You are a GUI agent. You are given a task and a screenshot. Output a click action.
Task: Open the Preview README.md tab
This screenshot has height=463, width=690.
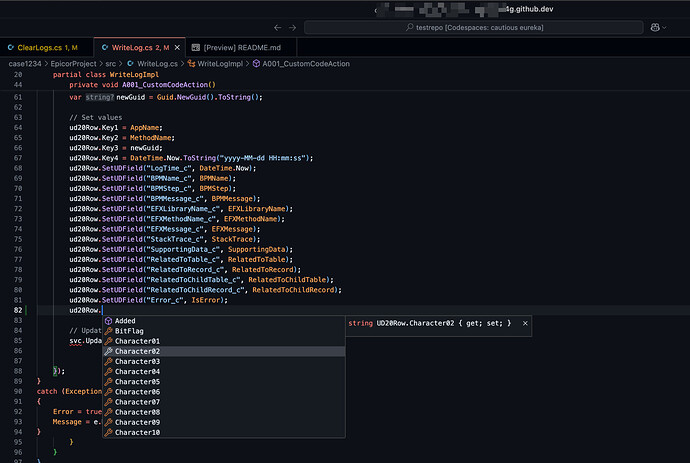pyautogui.click(x=242, y=48)
